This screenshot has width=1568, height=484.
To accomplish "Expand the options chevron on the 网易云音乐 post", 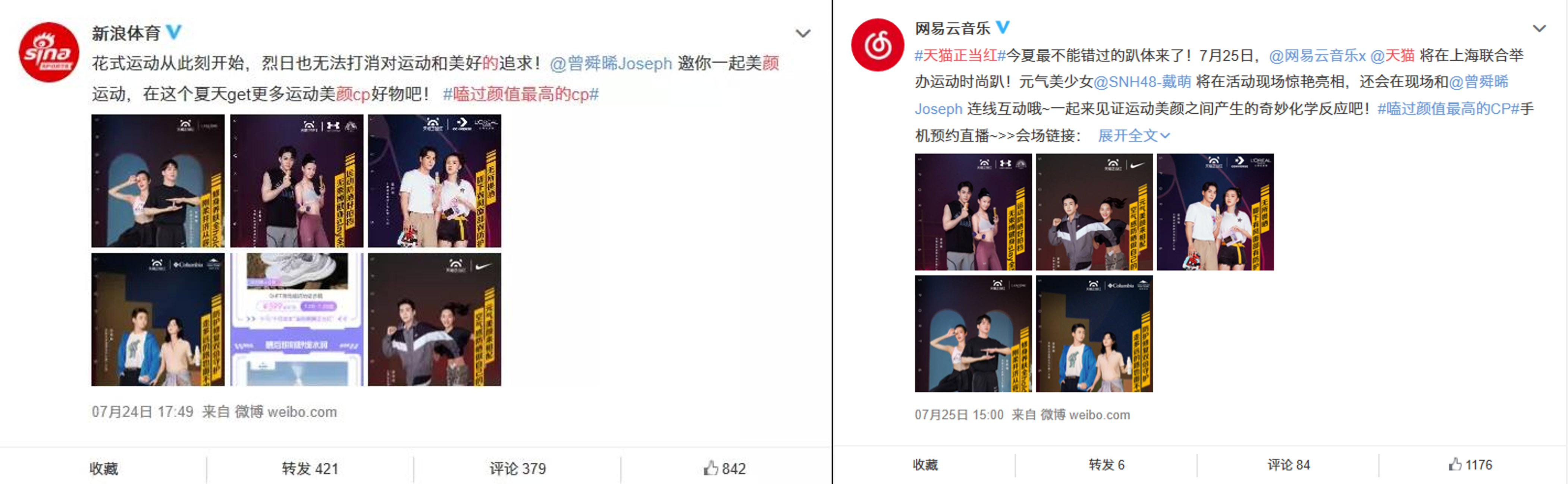I will tap(1539, 29).
